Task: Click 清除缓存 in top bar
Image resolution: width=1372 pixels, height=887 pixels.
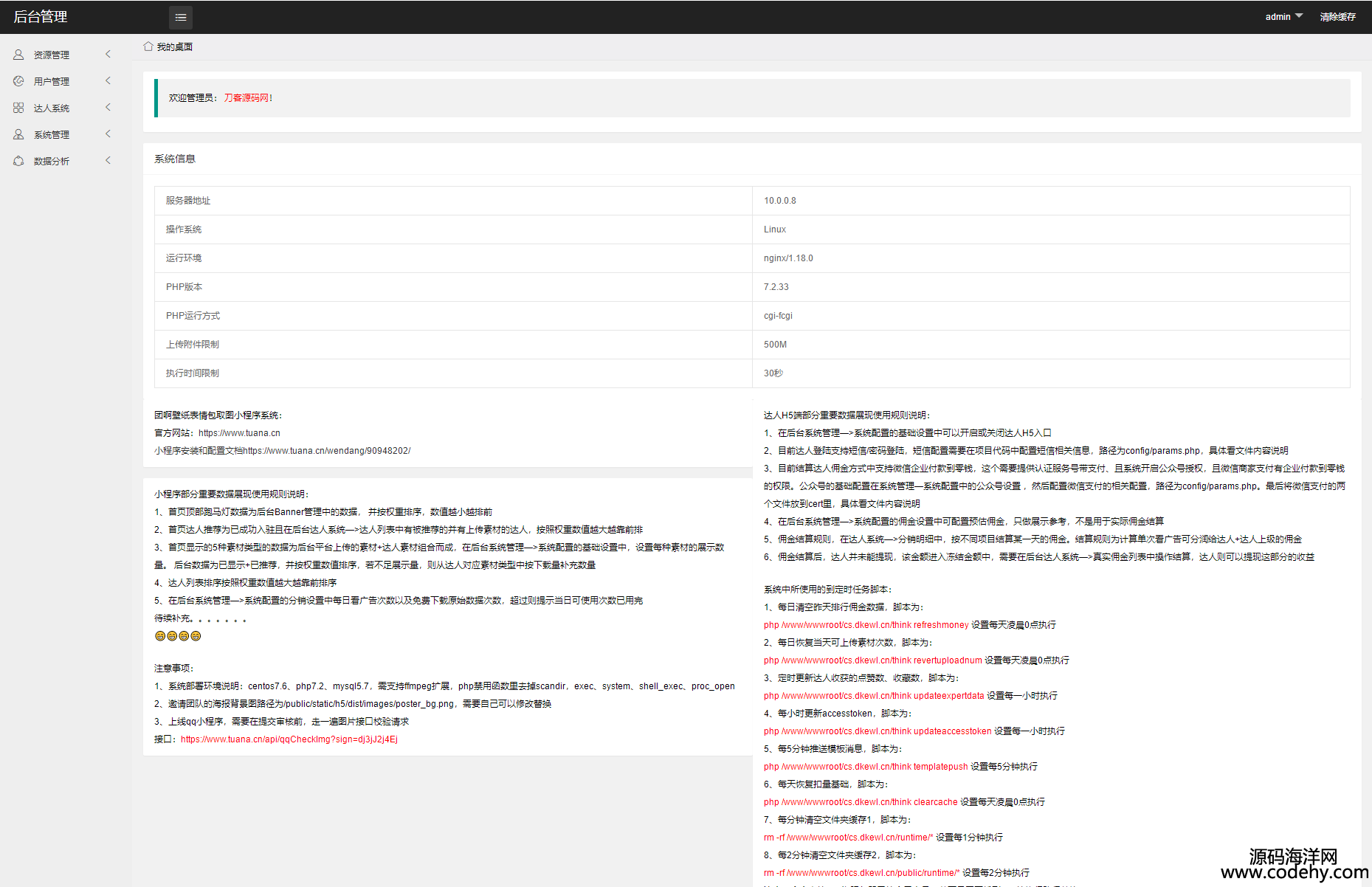Action: 1337,17
